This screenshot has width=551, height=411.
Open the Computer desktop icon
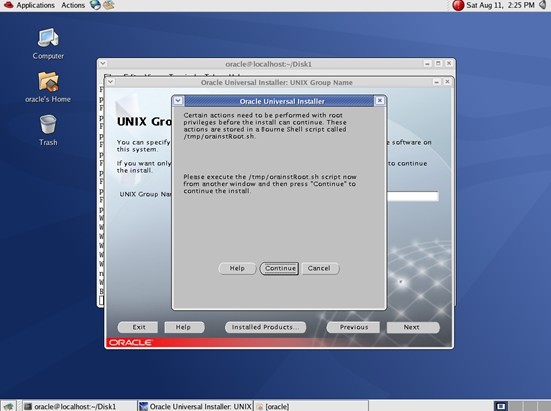tap(48, 44)
